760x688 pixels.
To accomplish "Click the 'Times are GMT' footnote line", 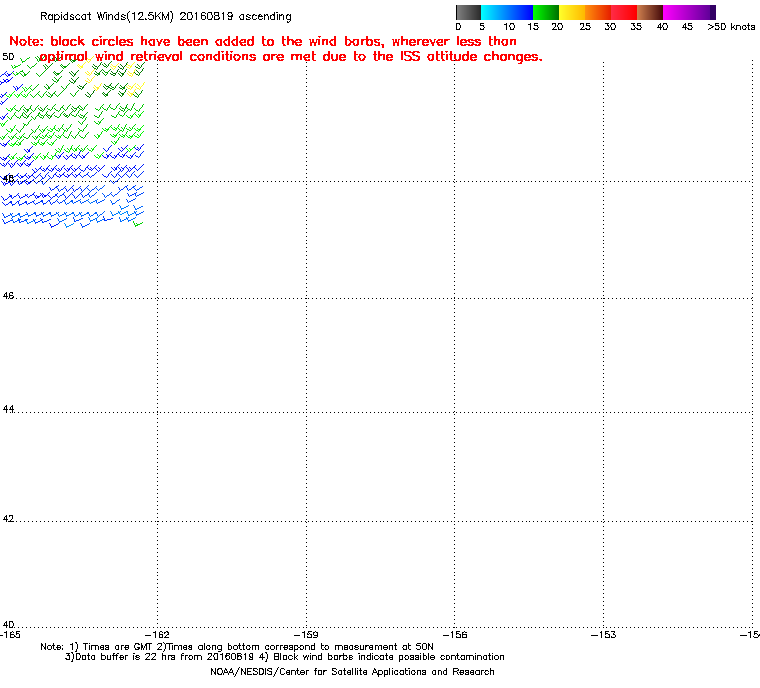I will point(237,647).
